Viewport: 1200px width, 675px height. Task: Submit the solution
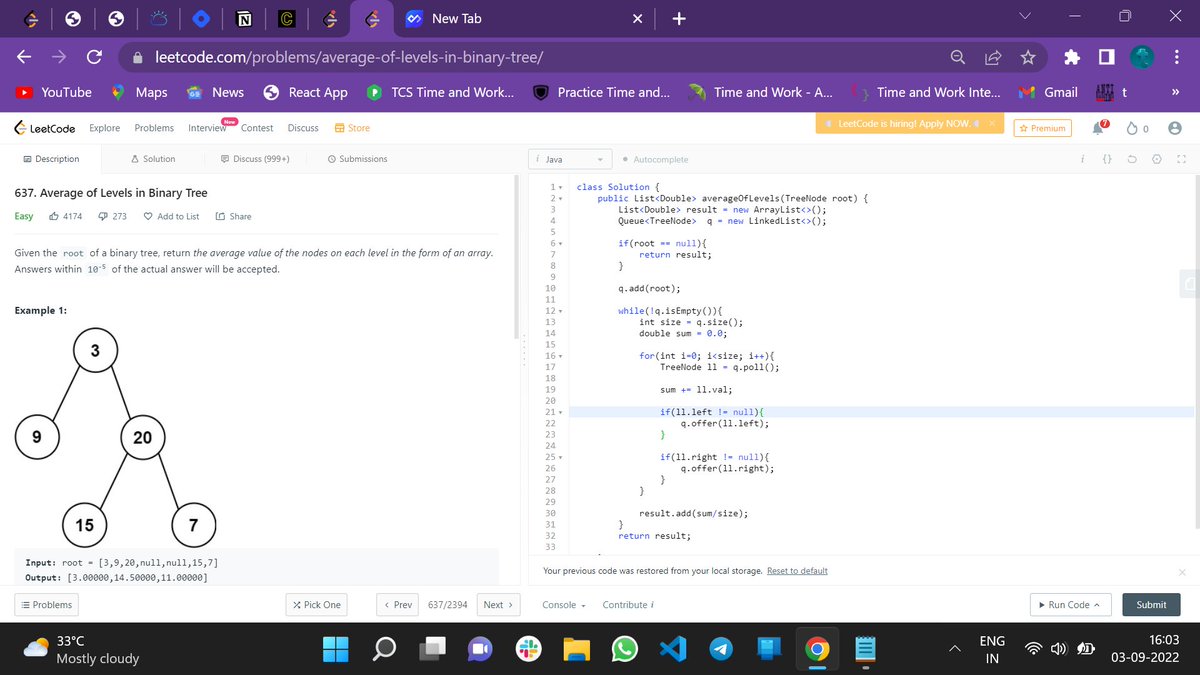(x=1151, y=605)
